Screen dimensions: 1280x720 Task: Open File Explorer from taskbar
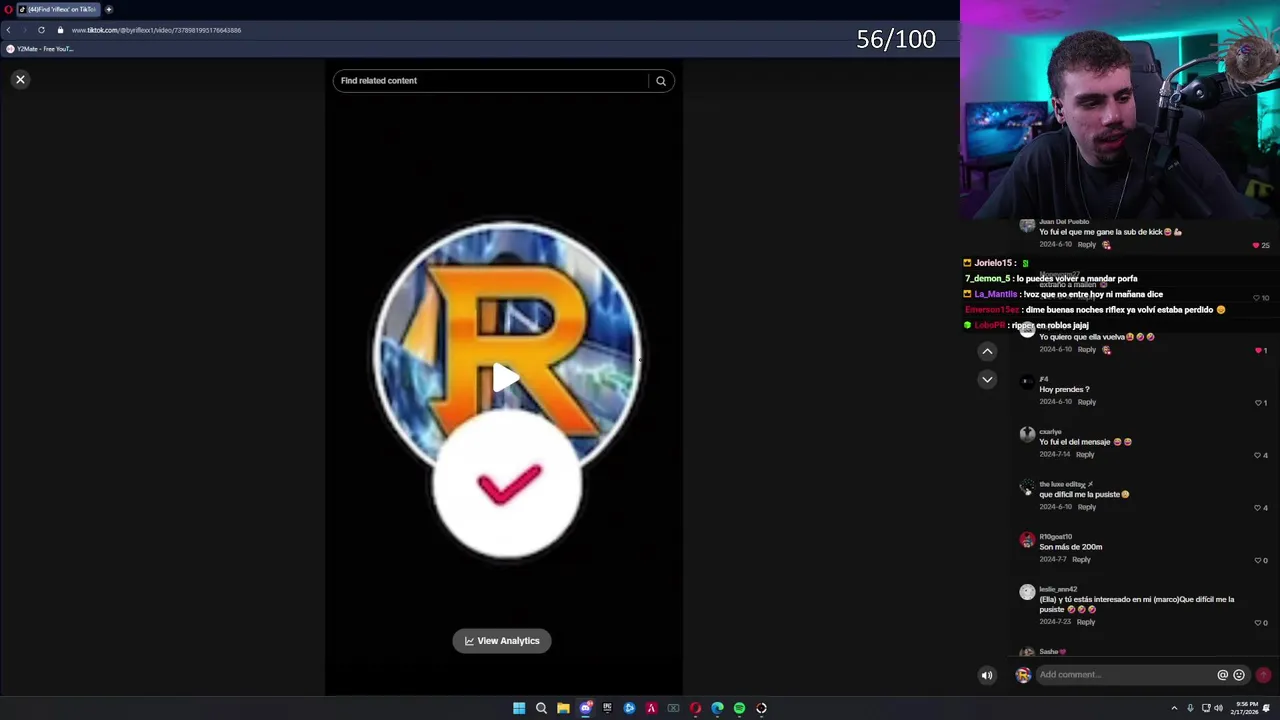tap(563, 708)
